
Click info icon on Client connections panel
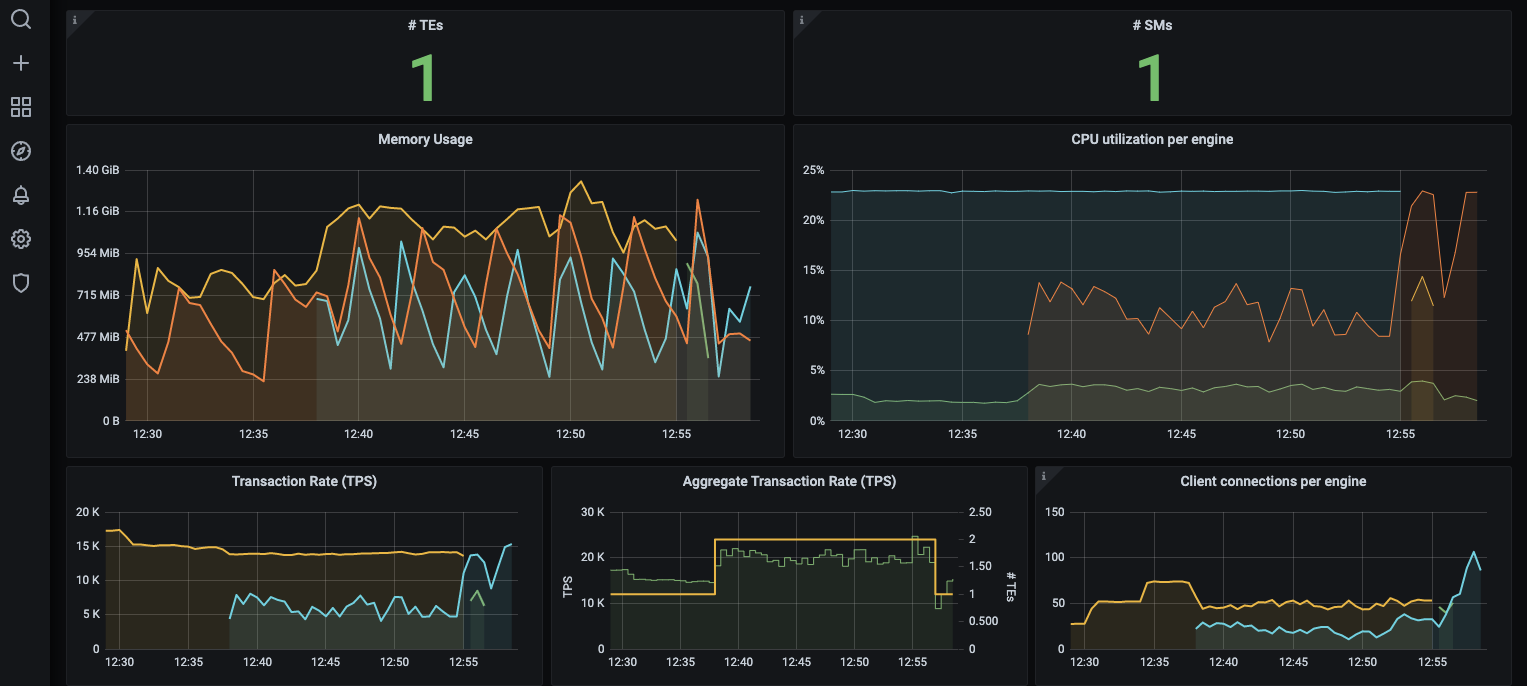tap(1043, 475)
